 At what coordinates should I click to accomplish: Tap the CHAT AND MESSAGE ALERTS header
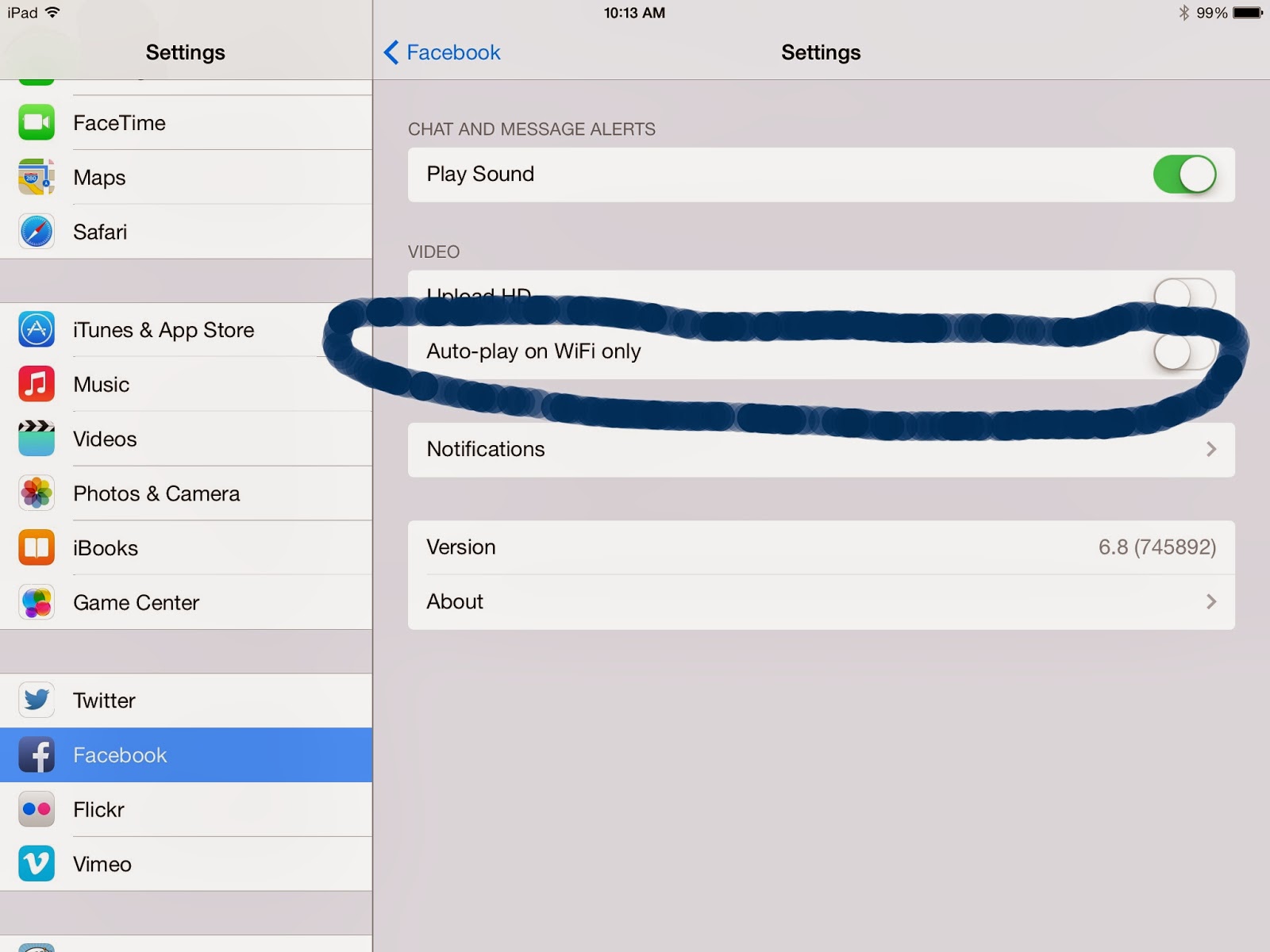[x=532, y=129]
